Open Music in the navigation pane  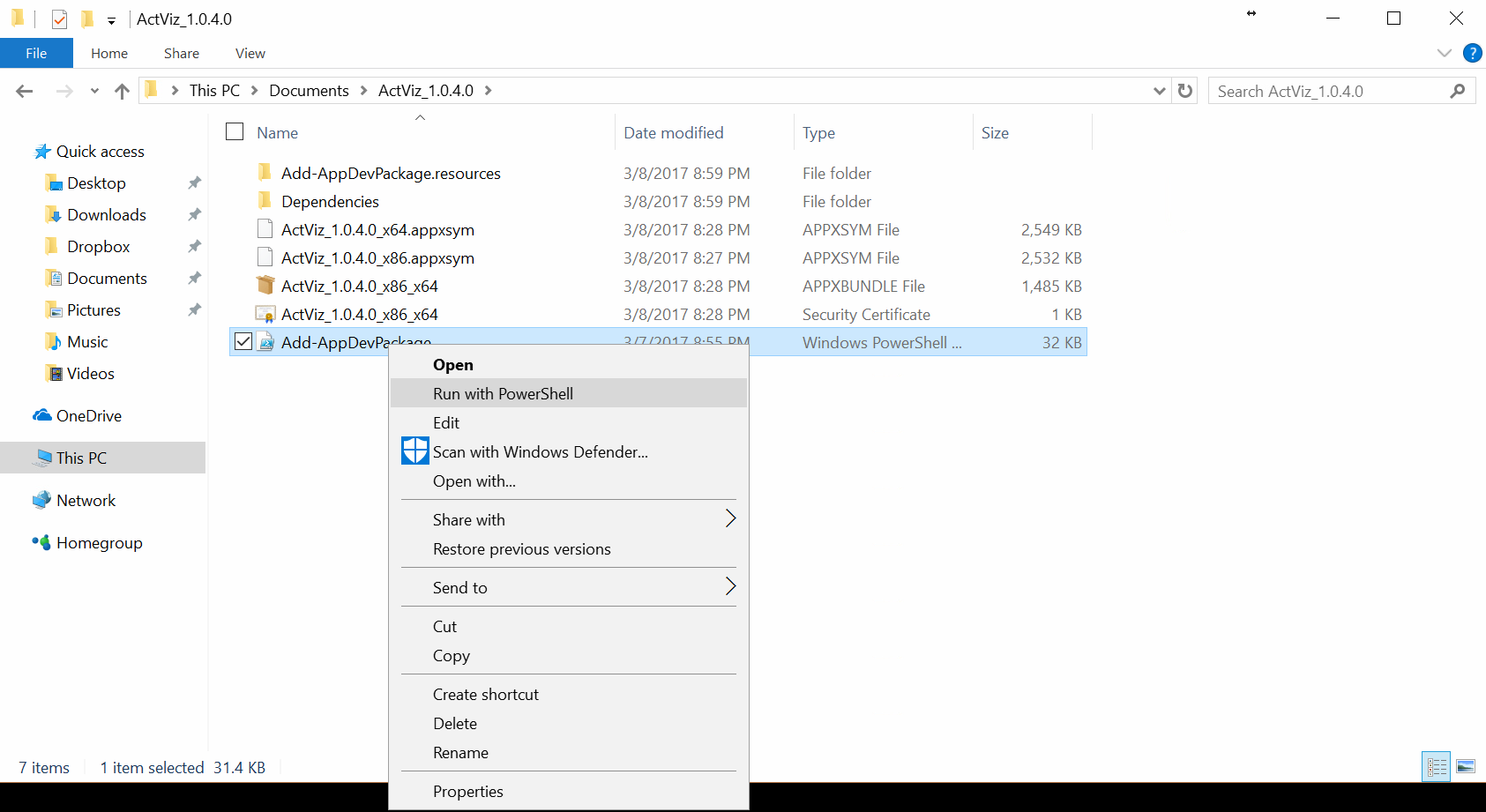(x=87, y=342)
